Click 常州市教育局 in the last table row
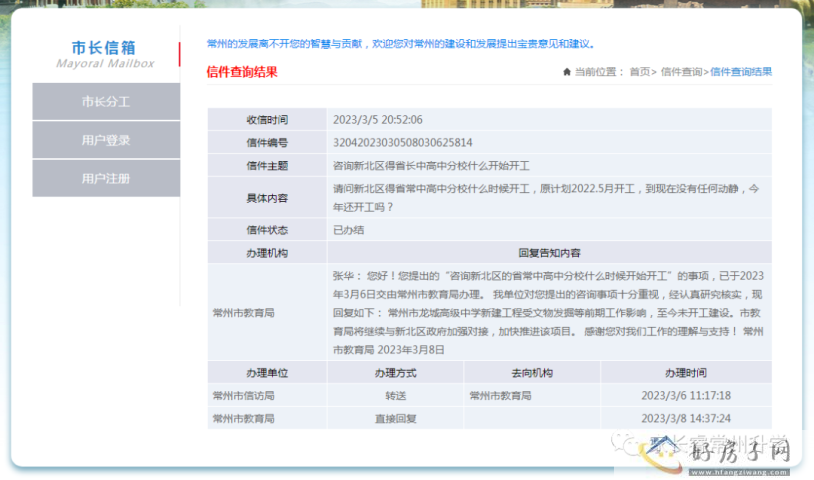814x480 pixels. coord(243,419)
